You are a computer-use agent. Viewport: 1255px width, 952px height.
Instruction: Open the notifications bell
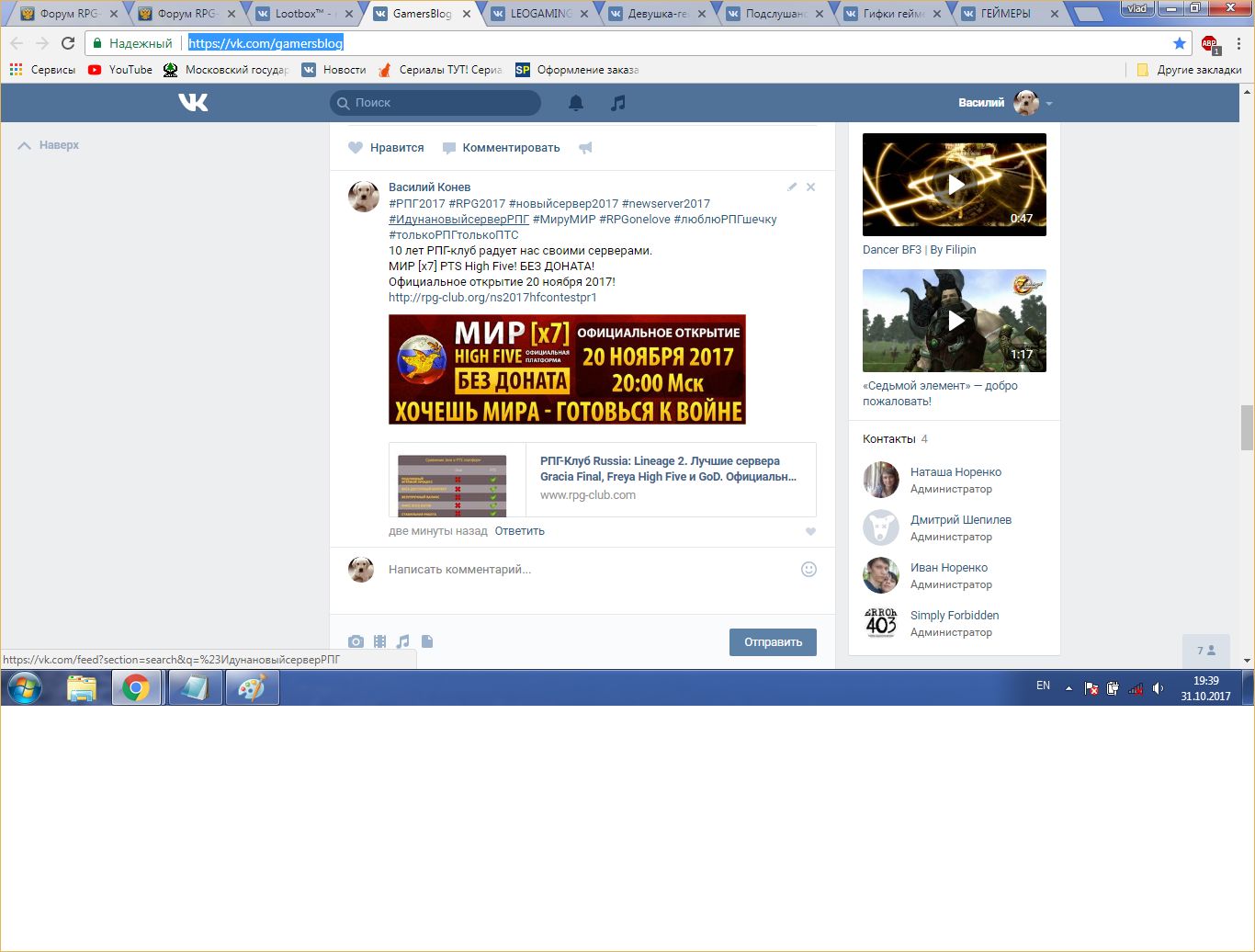coord(576,103)
